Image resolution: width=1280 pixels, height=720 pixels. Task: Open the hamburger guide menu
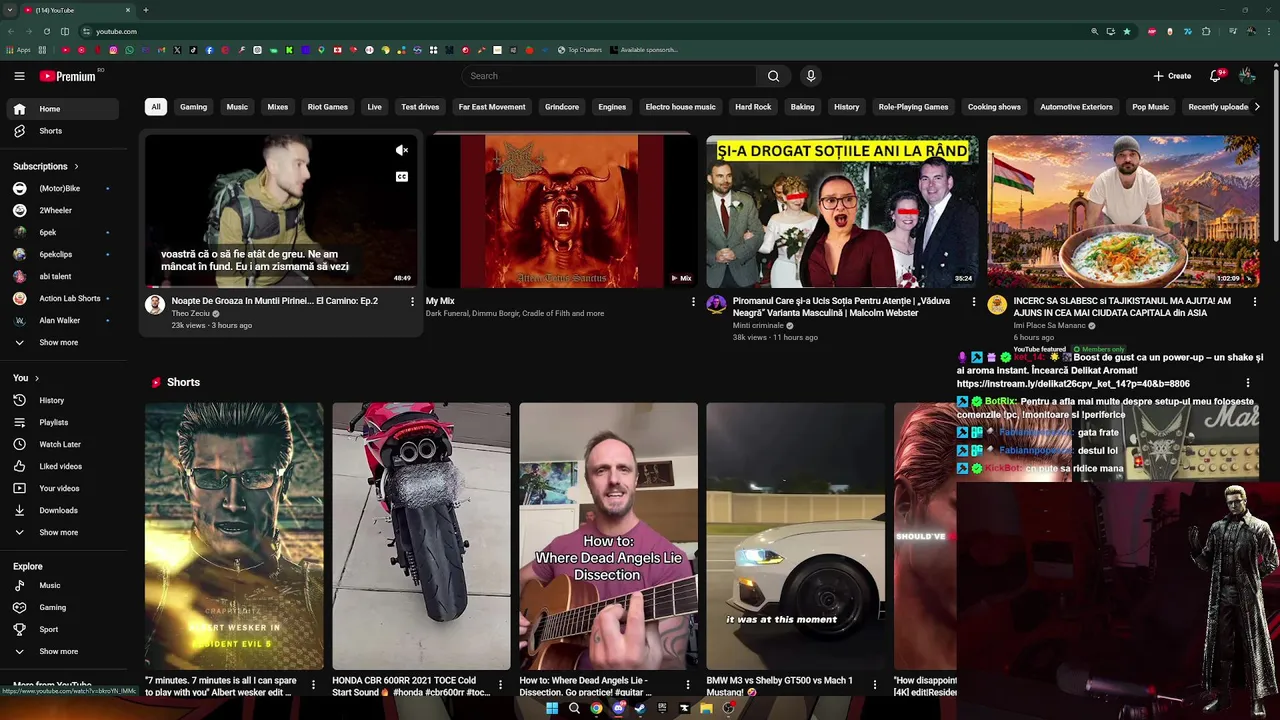tap(19, 76)
